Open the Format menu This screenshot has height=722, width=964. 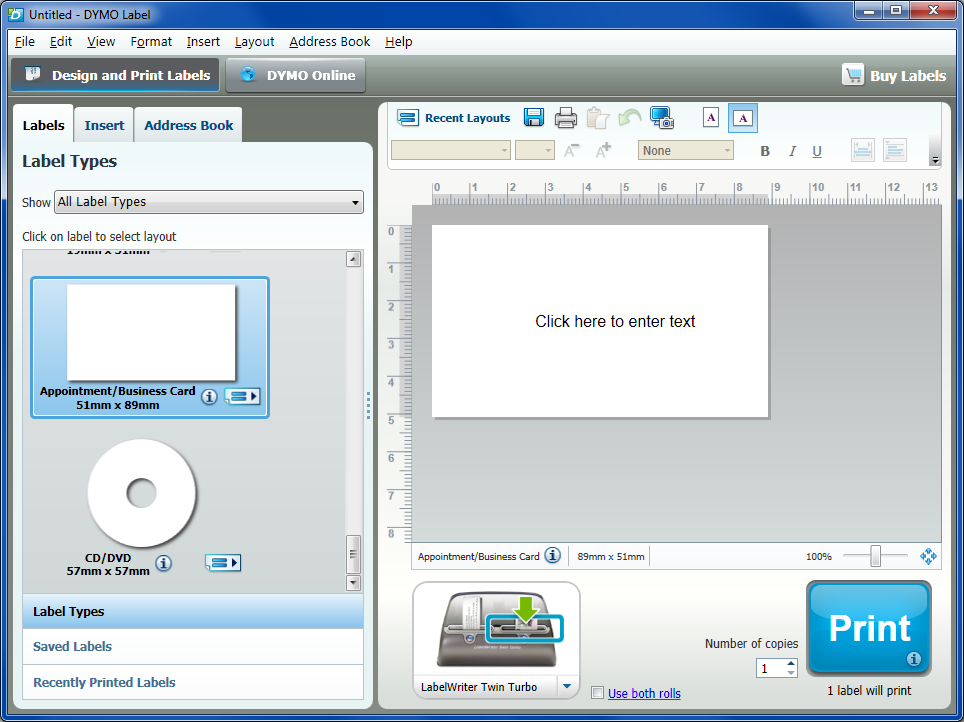click(151, 42)
